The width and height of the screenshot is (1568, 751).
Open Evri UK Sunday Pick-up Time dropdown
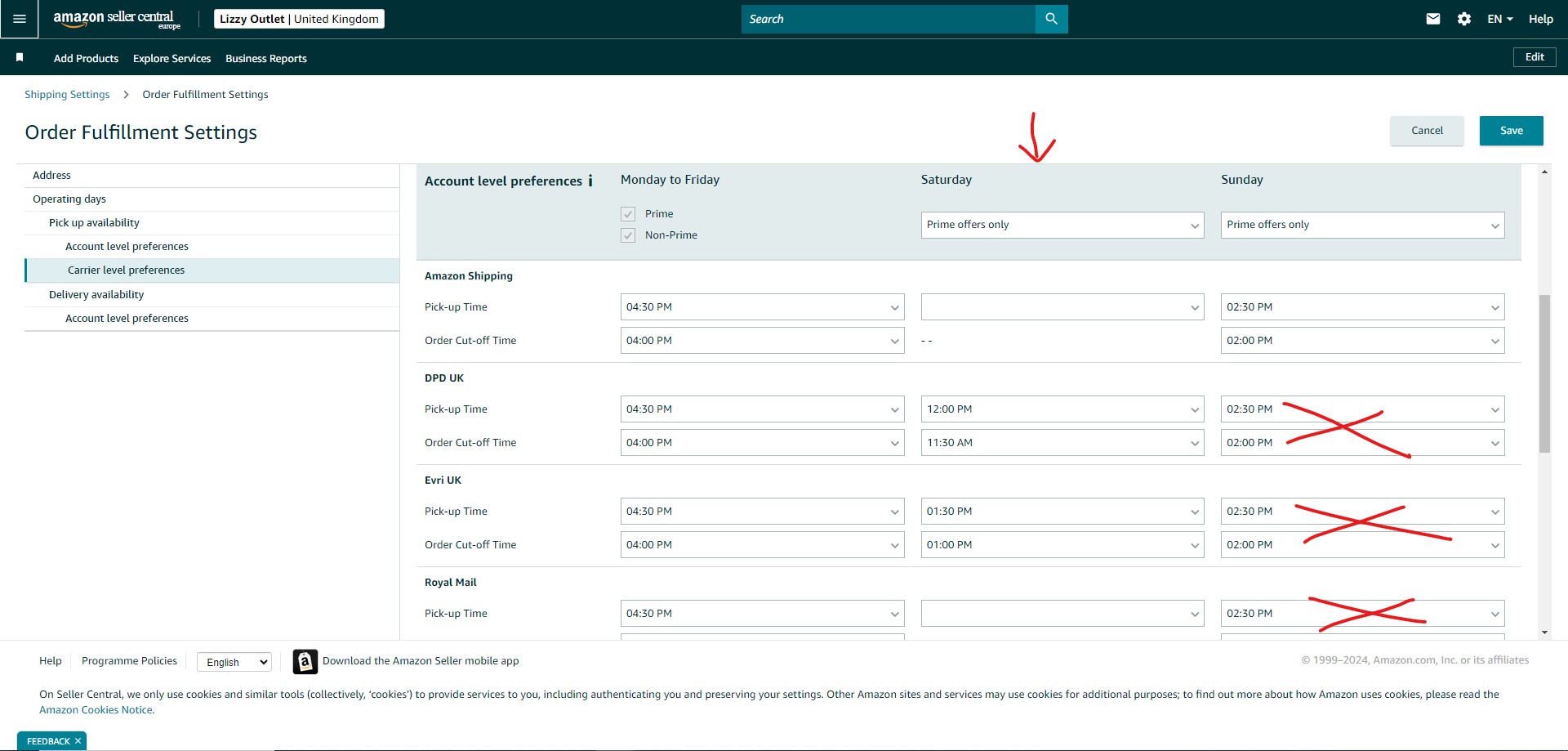(x=1362, y=512)
